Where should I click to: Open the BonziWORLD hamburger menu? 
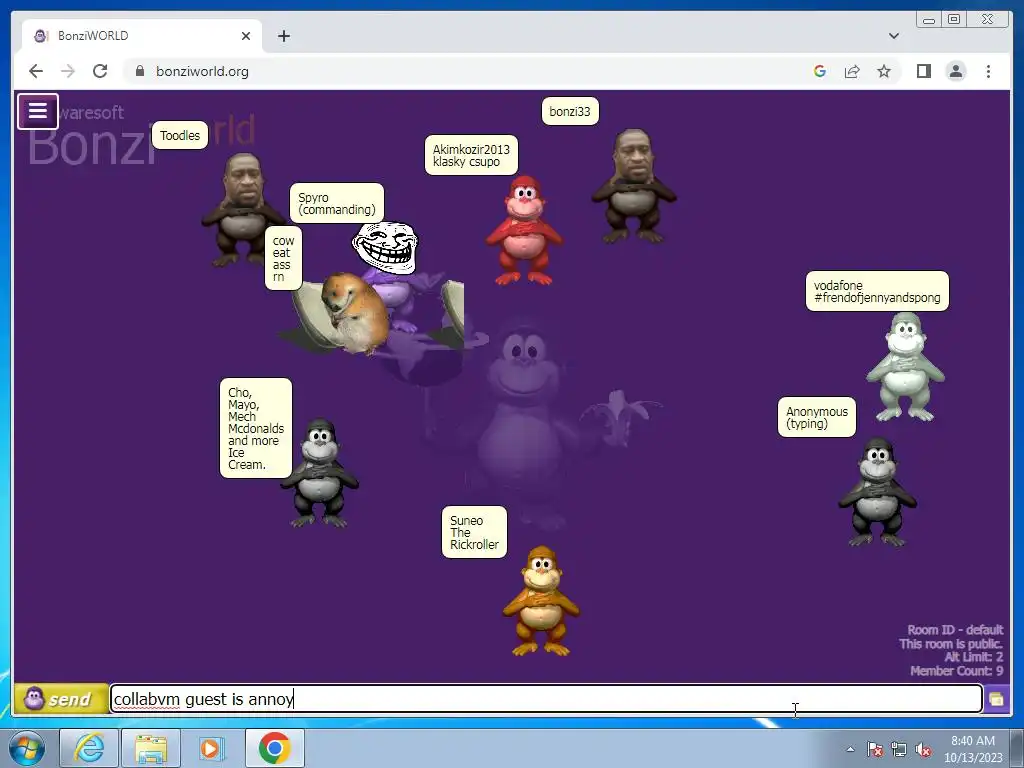(38, 111)
